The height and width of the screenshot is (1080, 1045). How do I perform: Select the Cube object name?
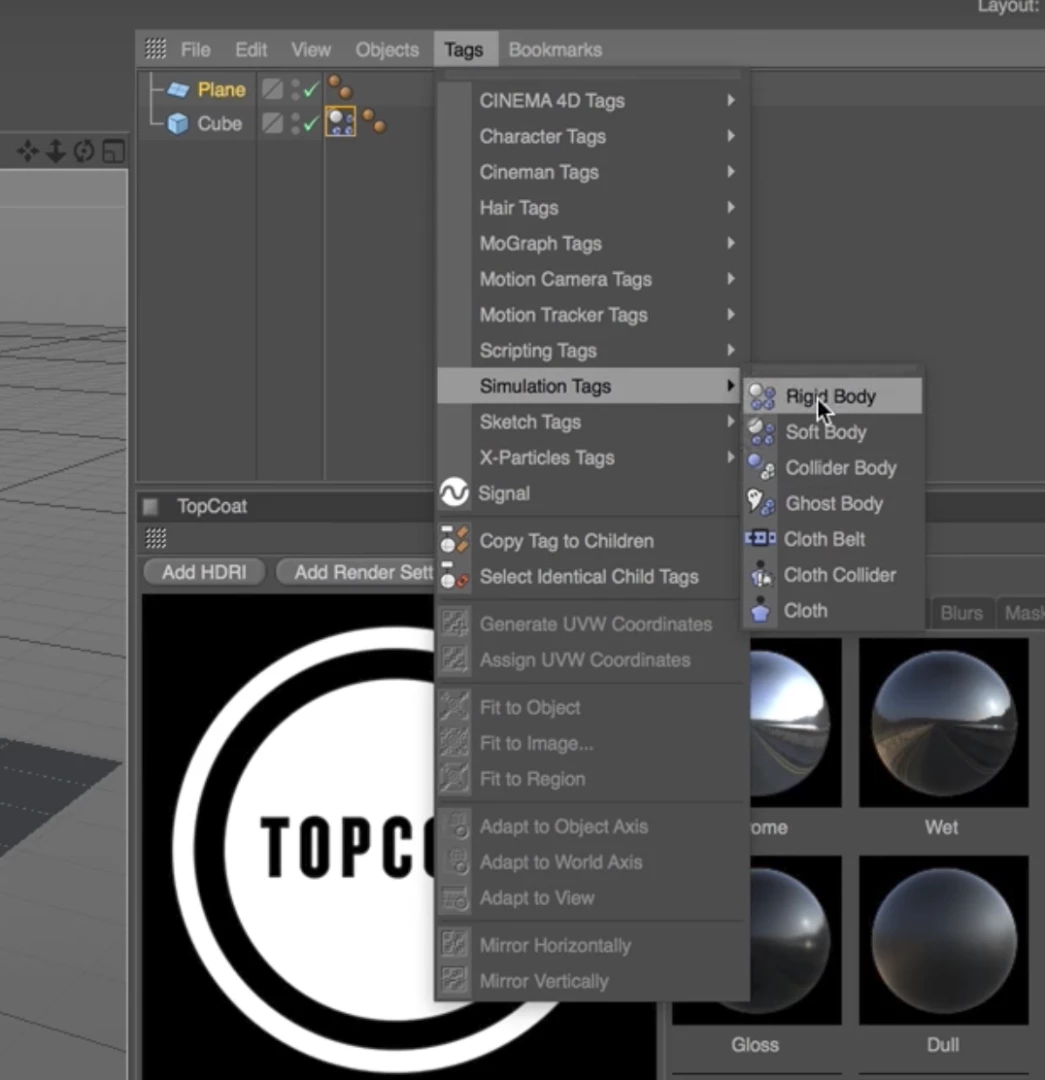coord(220,124)
